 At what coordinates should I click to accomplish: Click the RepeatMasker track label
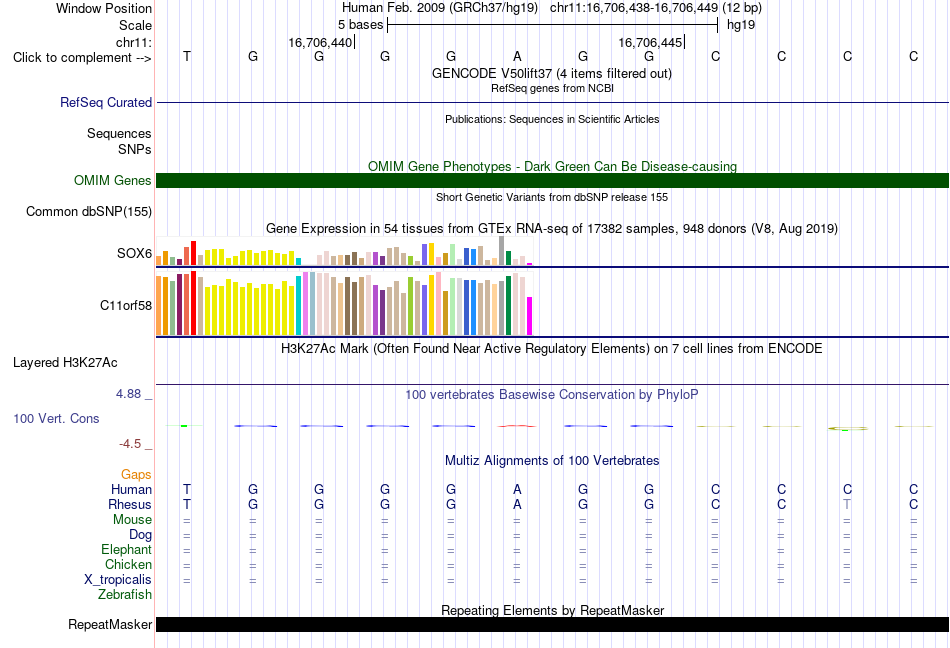pos(110,624)
